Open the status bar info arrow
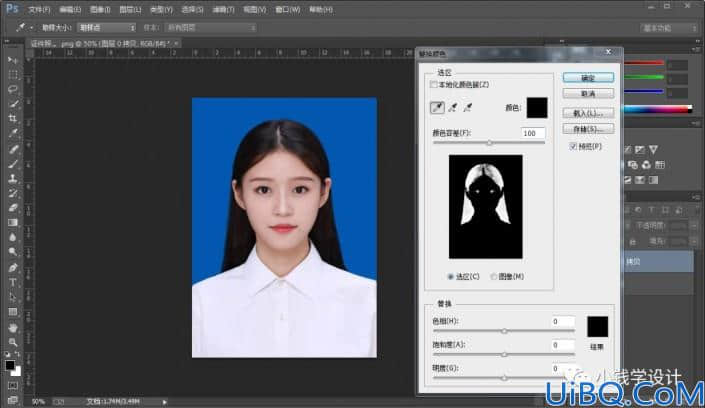The height and width of the screenshot is (408, 705). click(165, 402)
